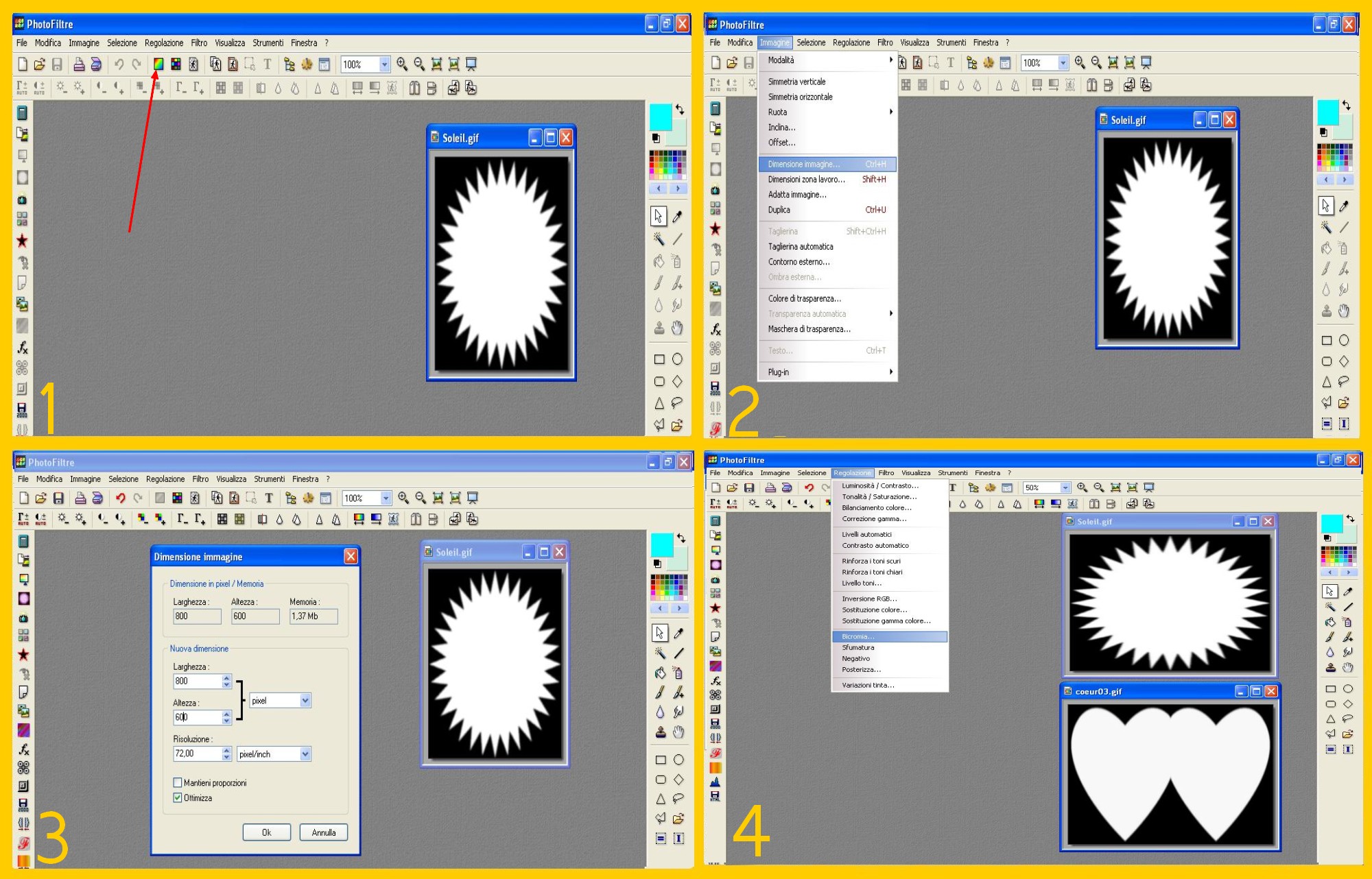Select the ellipse shape tool in screenshot 4

pyautogui.click(x=1348, y=688)
